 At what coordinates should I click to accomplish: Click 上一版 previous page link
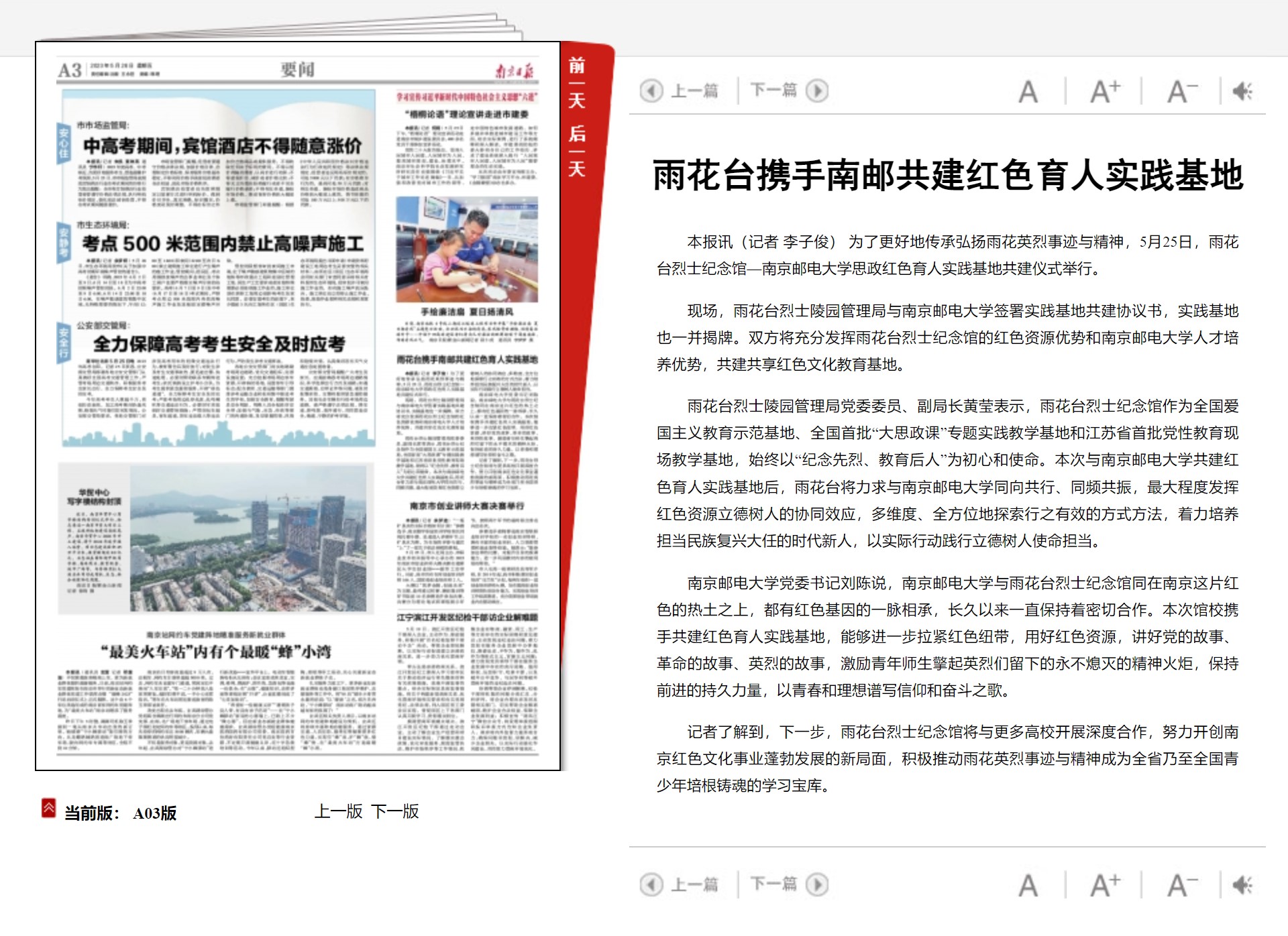pos(338,811)
